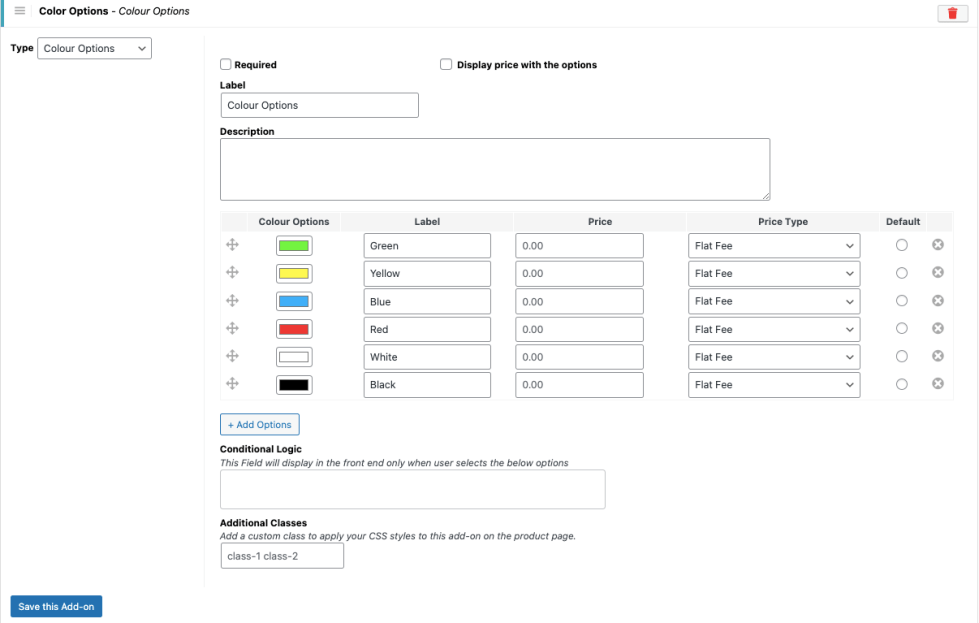The image size is (979, 623).
Task: Click the price field in the Green row
Action: pyautogui.click(x=579, y=245)
